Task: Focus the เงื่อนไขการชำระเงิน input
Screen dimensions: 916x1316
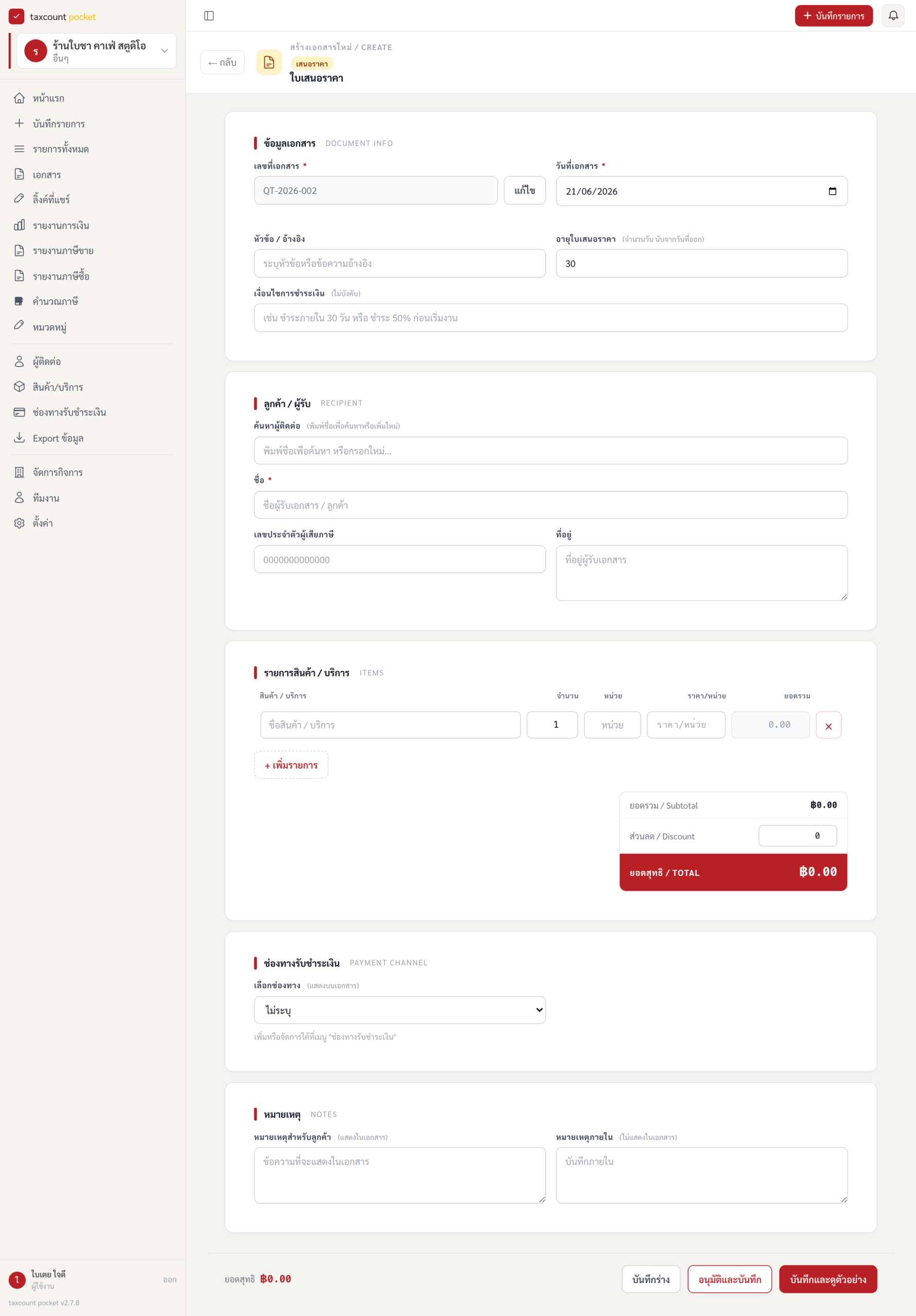Action: pos(551,318)
